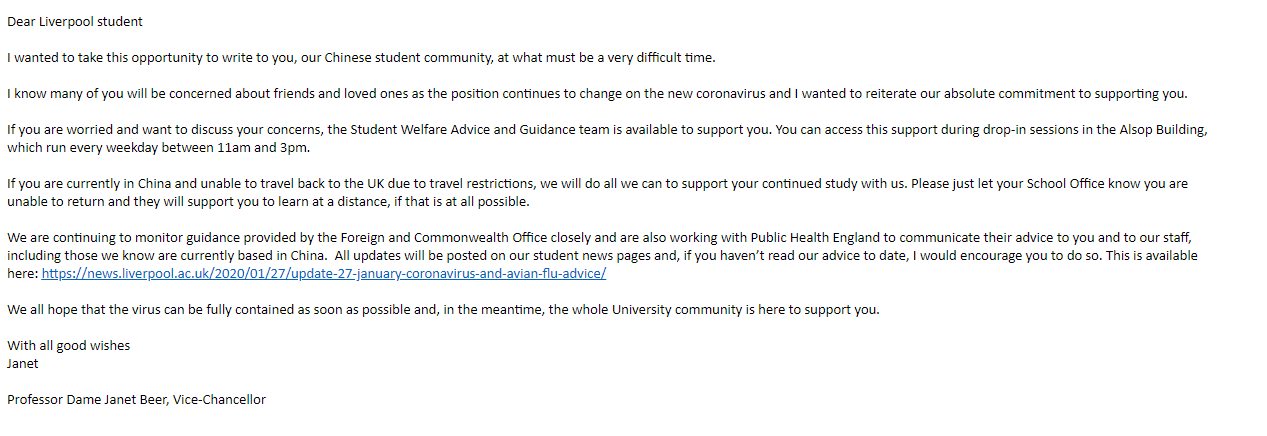Click the "Janet" signature line

click(x=23, y=363)
